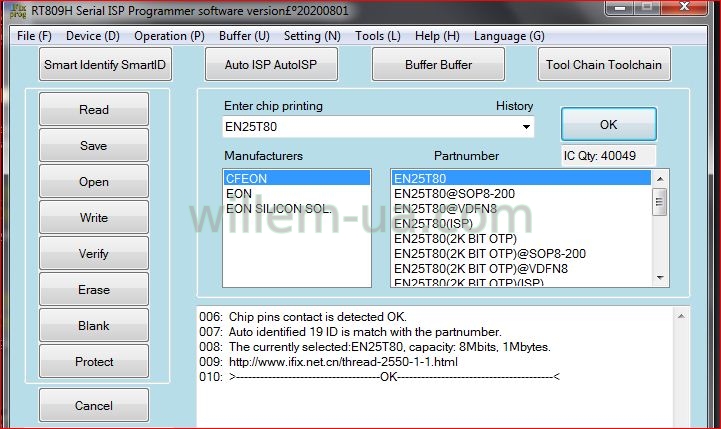
Task: Click the Blank check button
Action: [x=94, y=326]
